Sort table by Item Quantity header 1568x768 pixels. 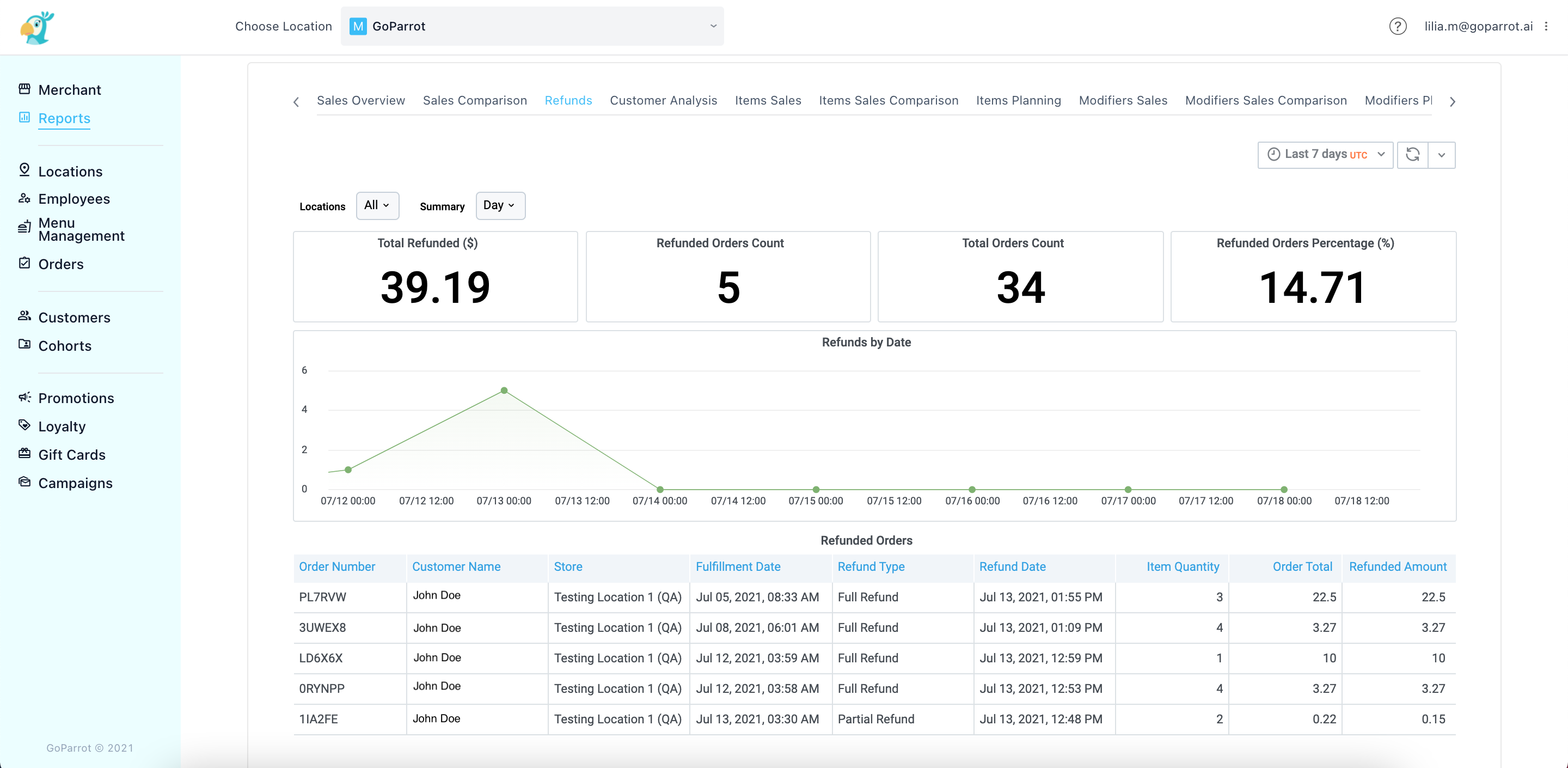click(x=1183, y=566)
